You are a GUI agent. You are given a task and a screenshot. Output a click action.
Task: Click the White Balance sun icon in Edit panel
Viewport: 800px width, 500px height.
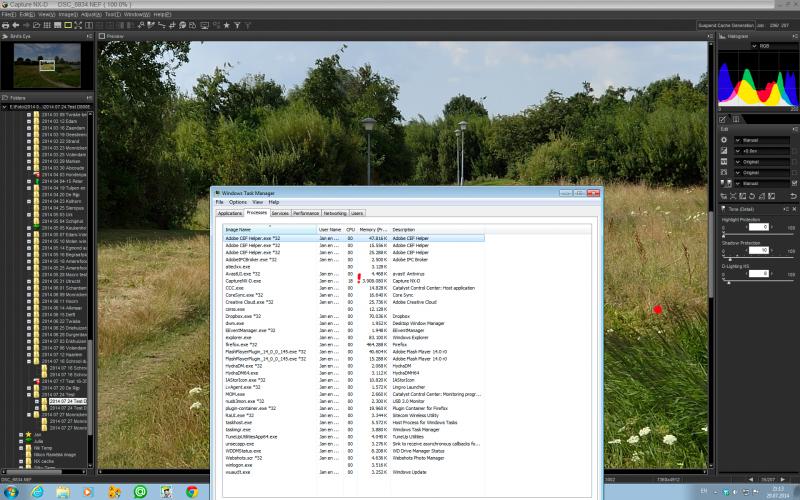(x=723, y=140)
